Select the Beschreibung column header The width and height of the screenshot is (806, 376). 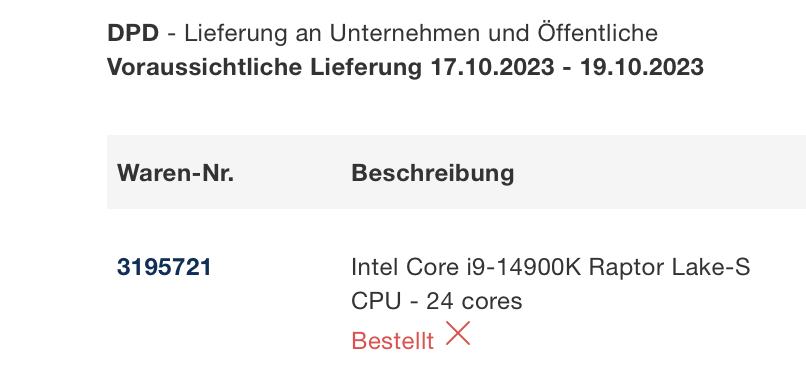coord(433,173)
